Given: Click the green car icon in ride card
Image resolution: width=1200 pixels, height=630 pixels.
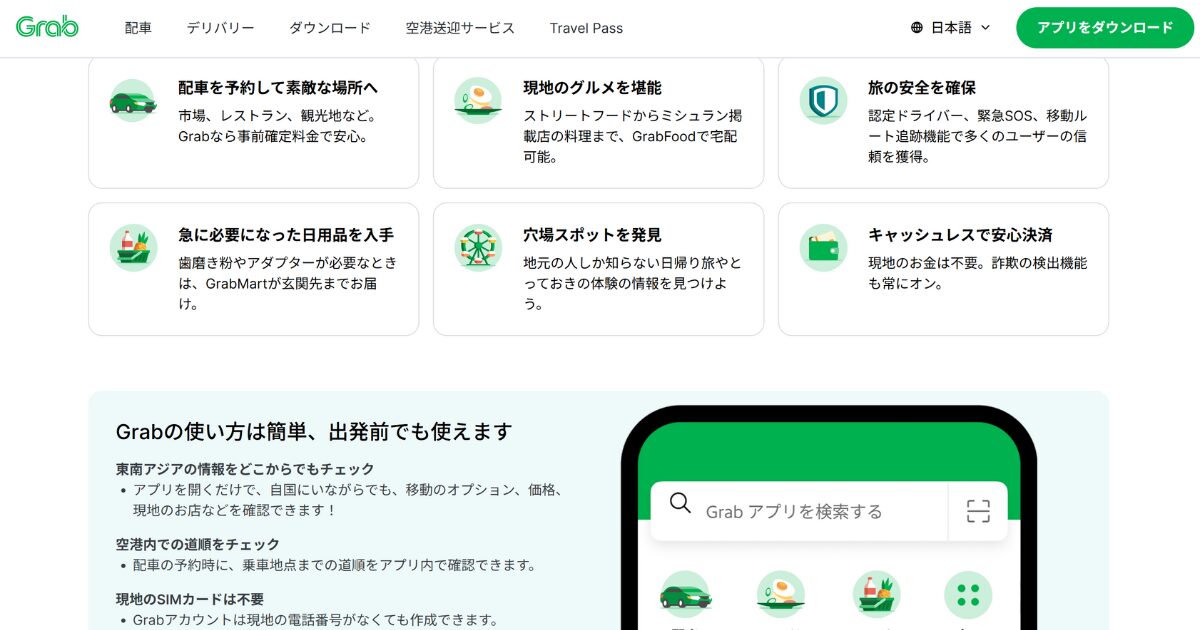Looking at the screenshot, I should (133, 101).
